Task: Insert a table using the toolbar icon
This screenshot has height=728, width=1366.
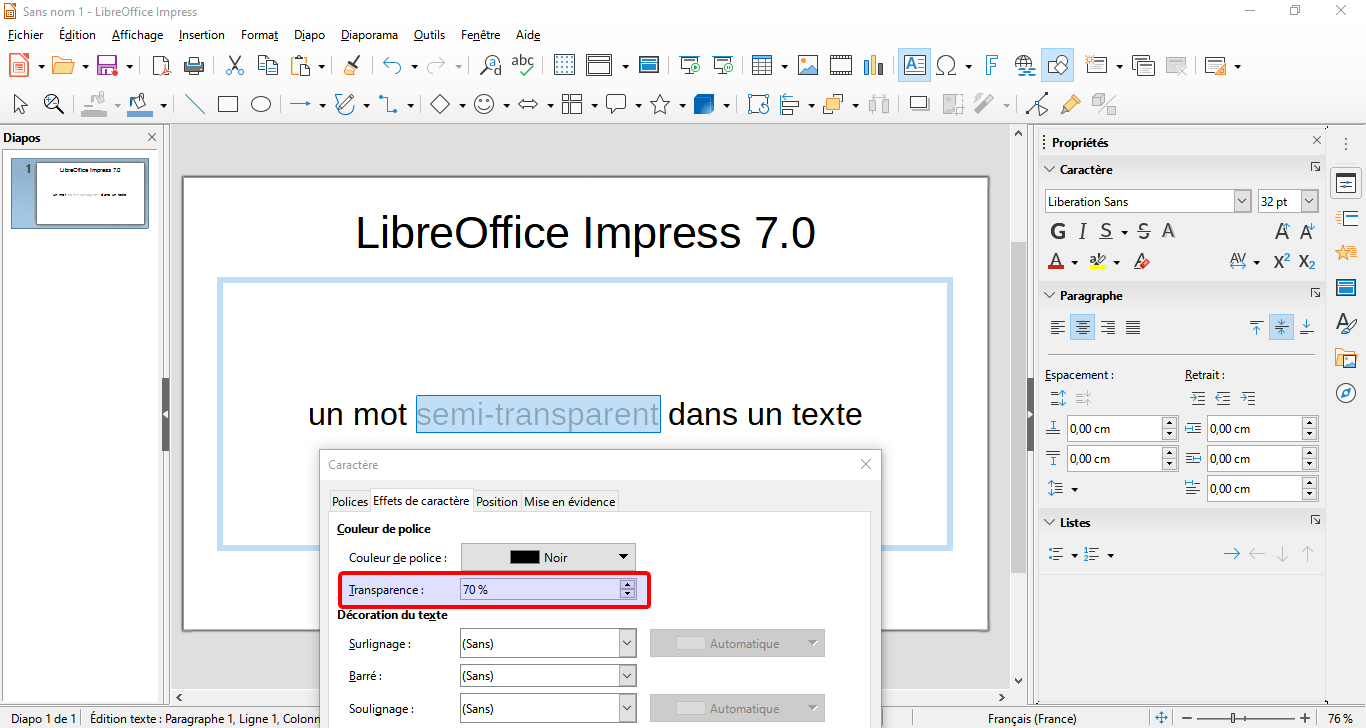Action: point(762,66)
